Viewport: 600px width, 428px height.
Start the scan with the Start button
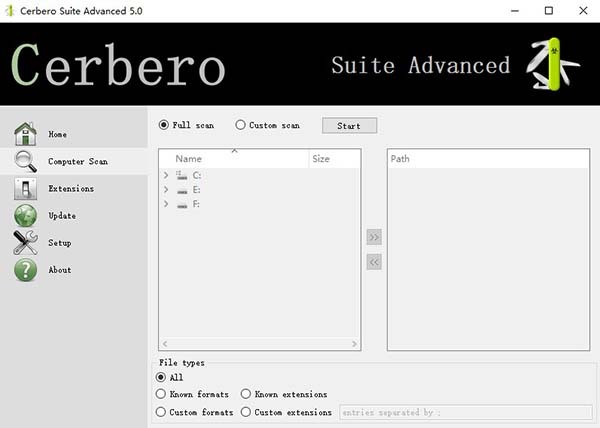tap(349, 125)
